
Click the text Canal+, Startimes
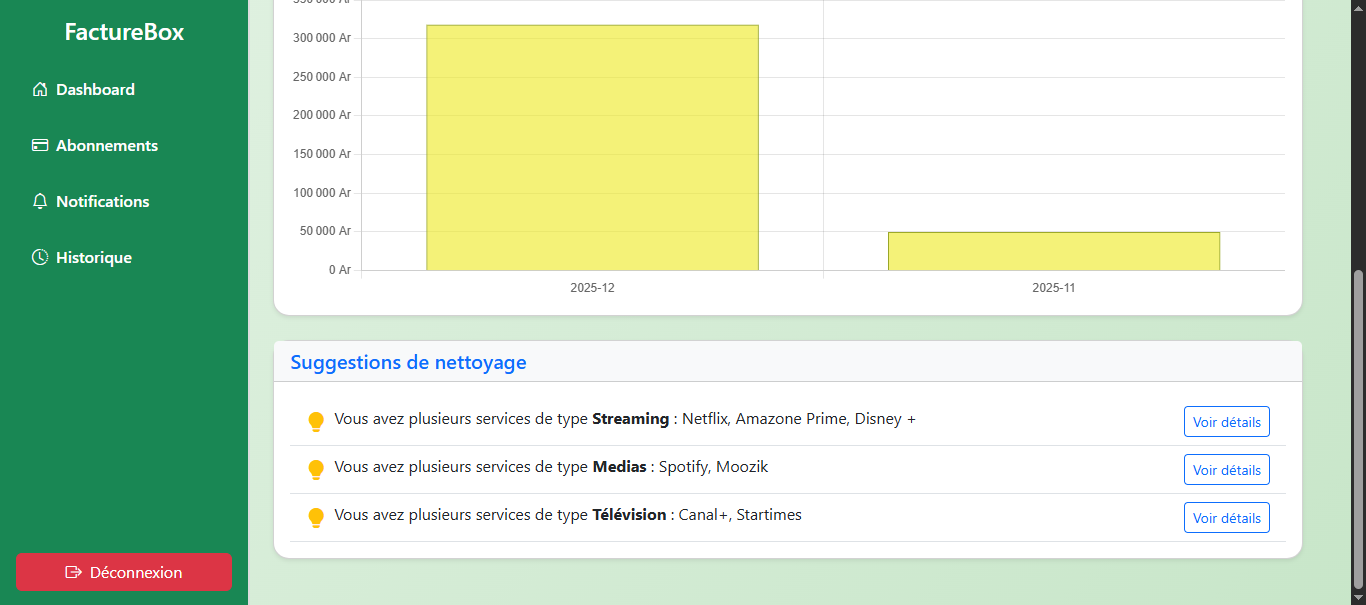740,515
